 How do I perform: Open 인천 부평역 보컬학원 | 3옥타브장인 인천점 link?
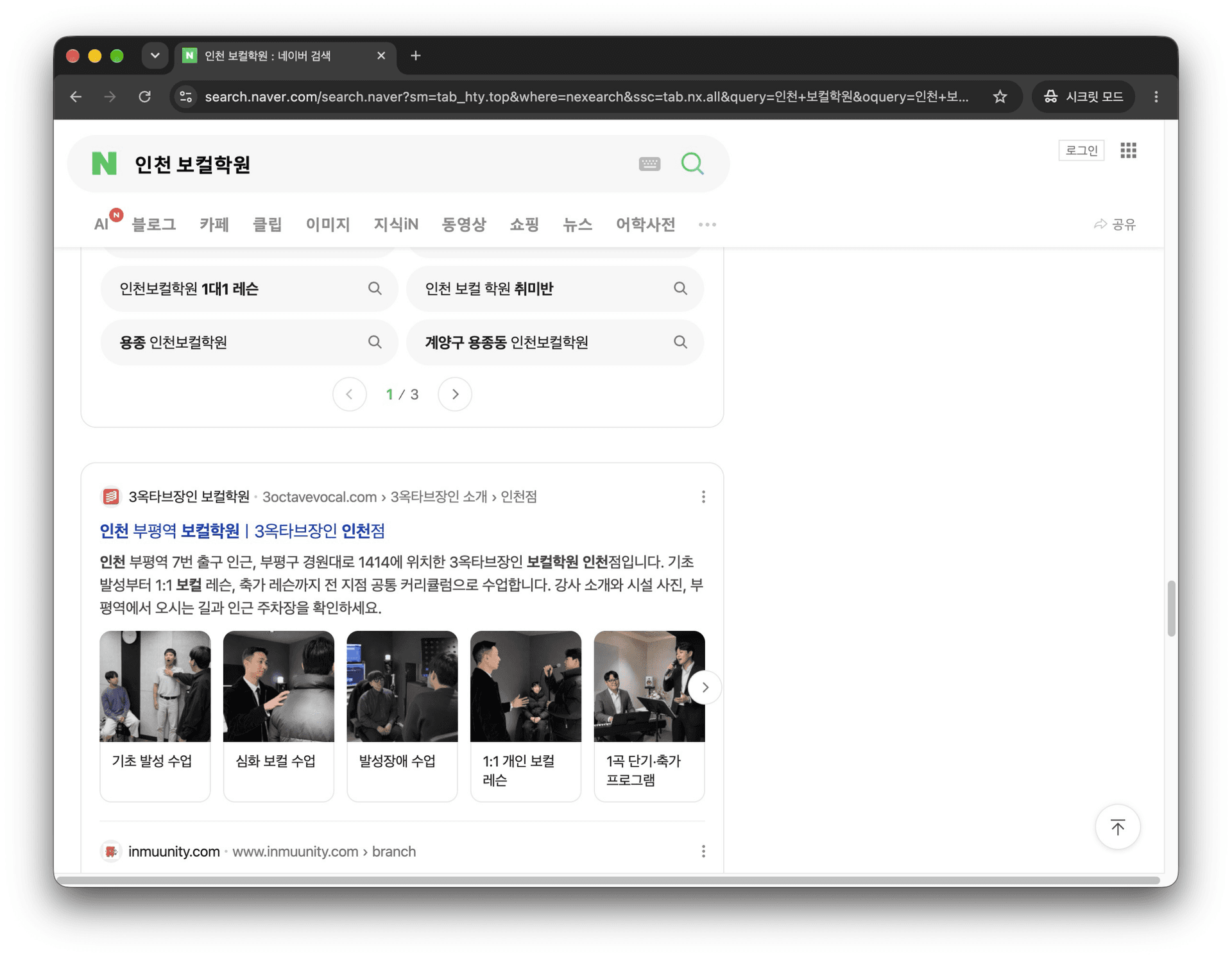[x=242, y=531]
